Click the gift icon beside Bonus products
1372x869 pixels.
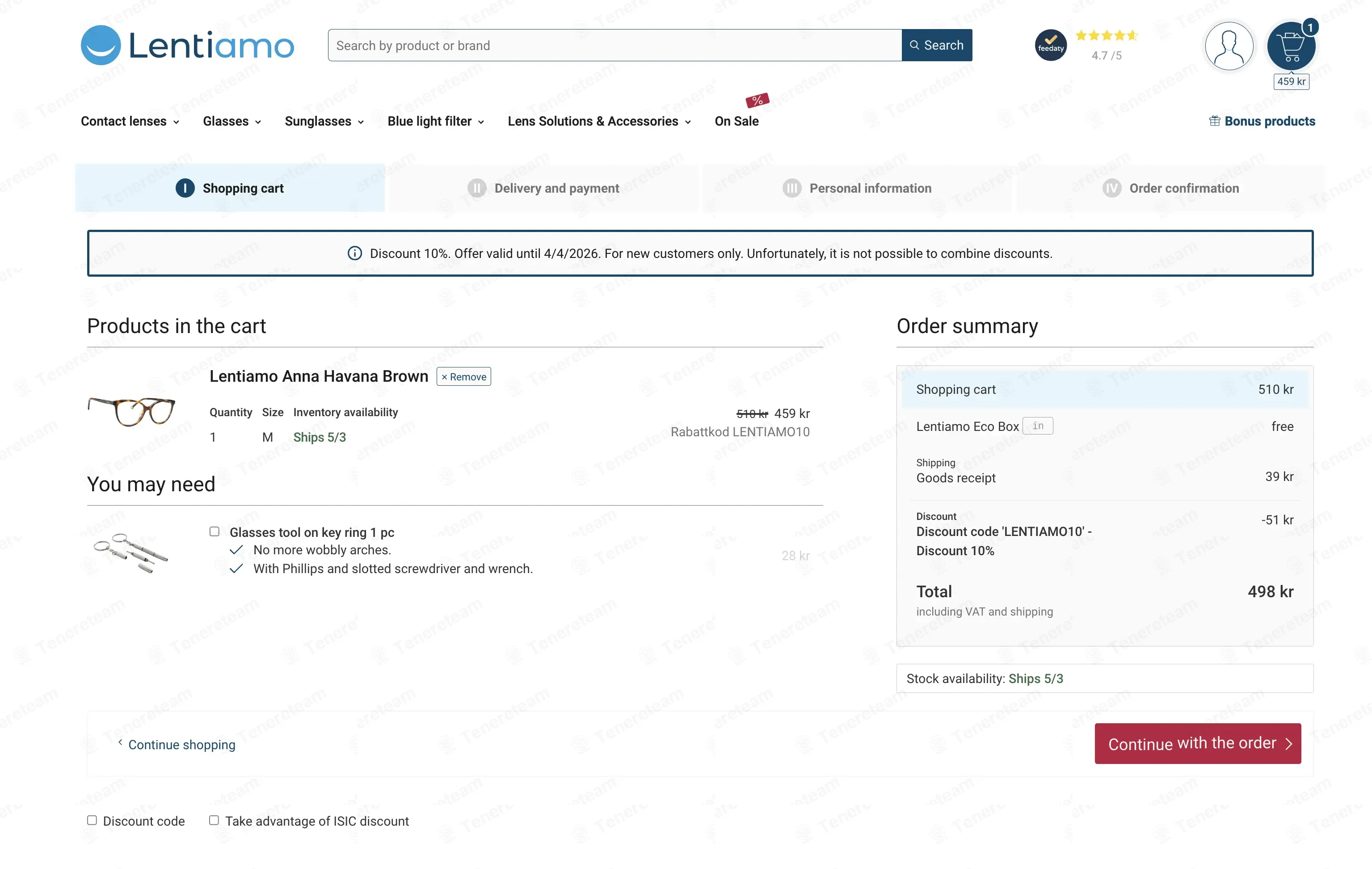(x=1214, y=121)
